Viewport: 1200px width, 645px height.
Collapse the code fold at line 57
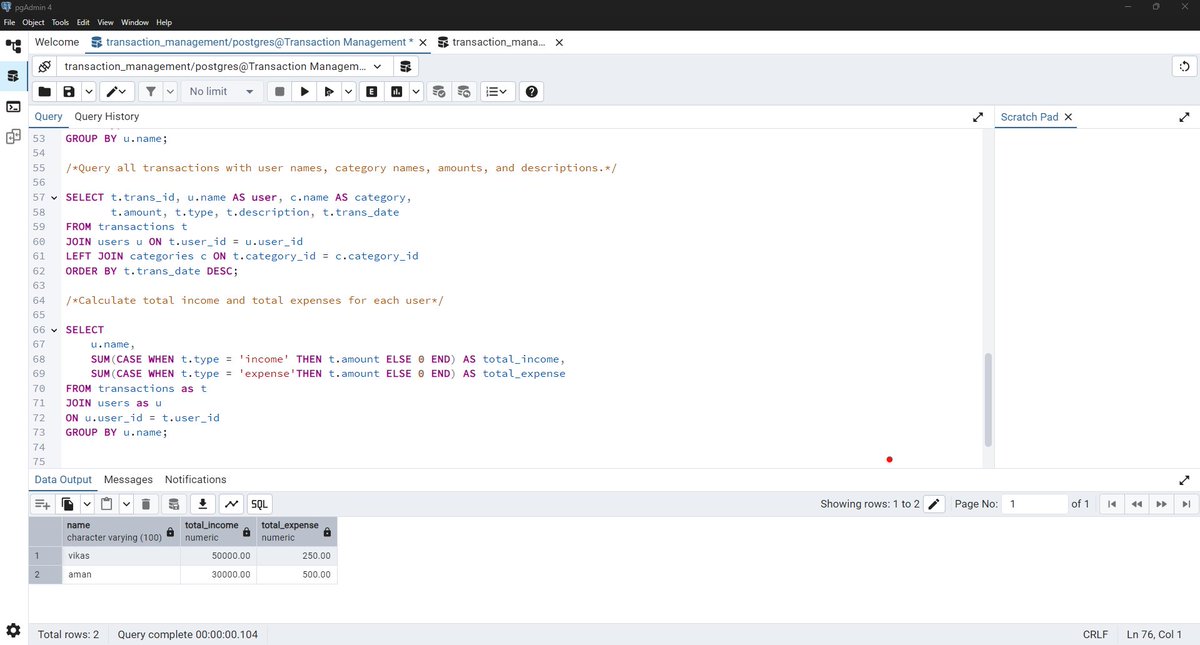pos(54,198)
